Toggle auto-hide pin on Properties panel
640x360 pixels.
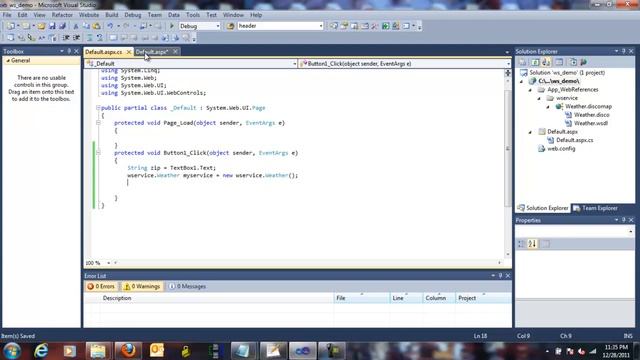tap(624, 220)
